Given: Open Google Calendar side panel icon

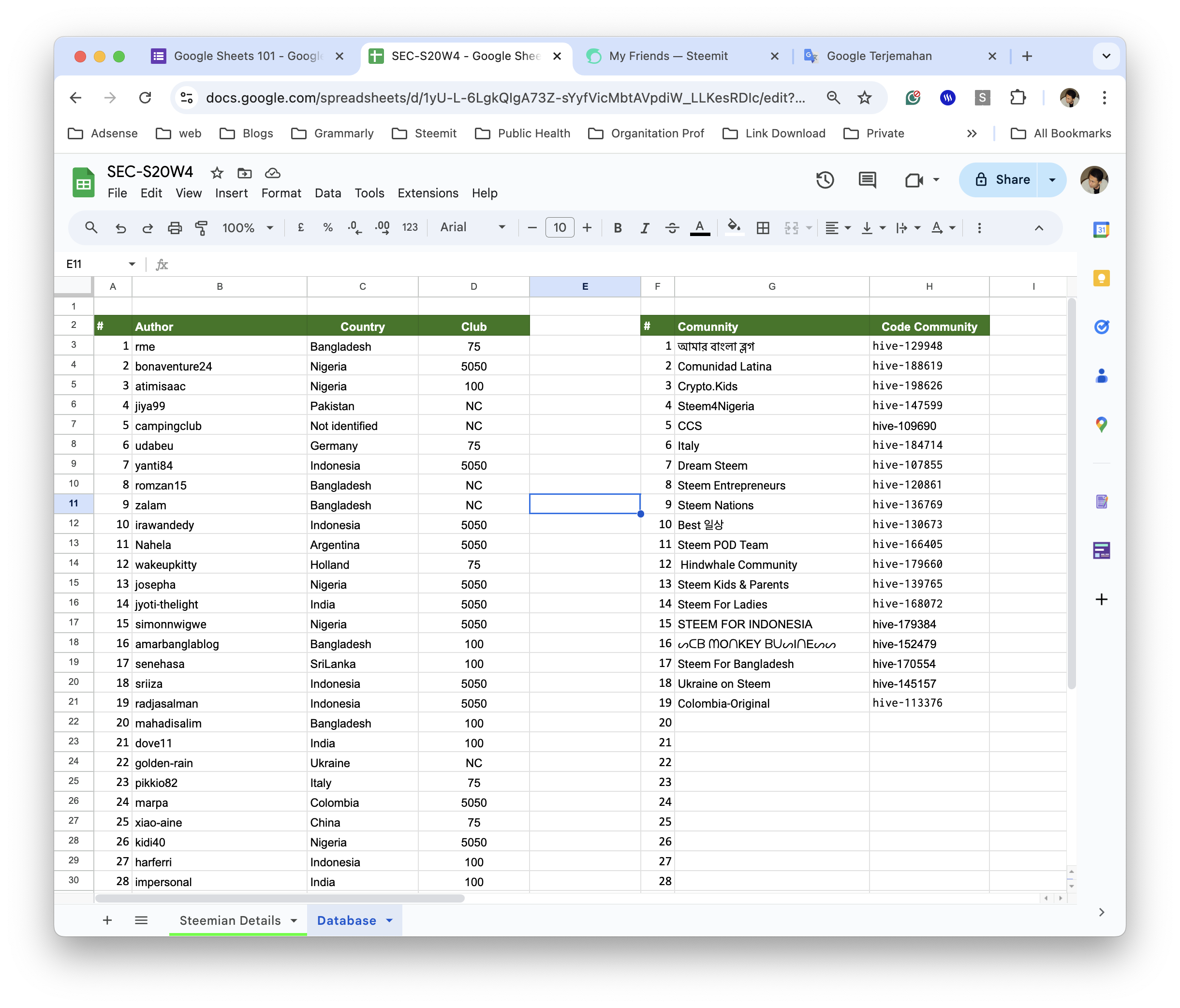Looking at the screenshot, I should tap(1101, 230).
